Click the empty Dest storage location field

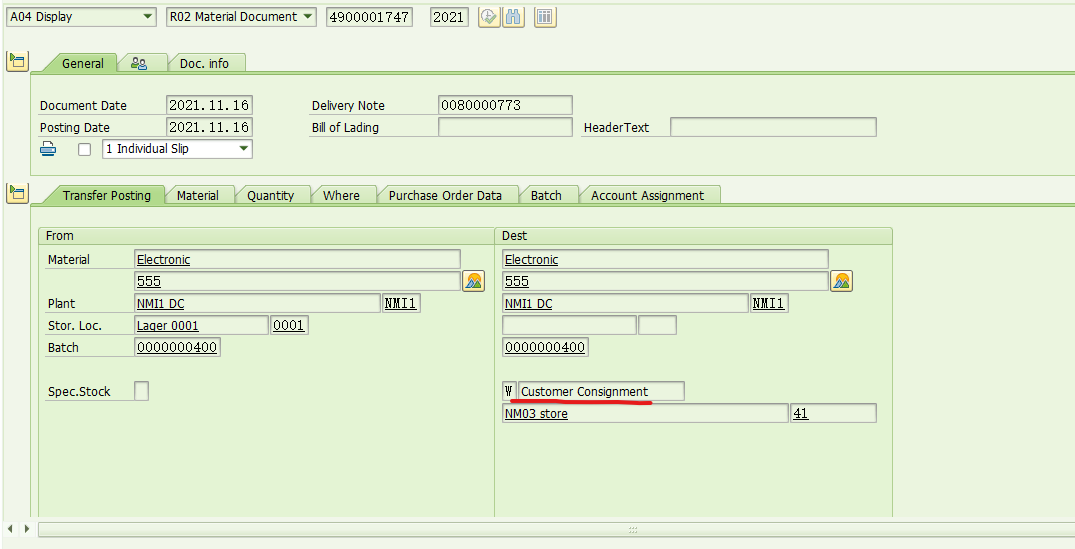(x=569, y=325)
